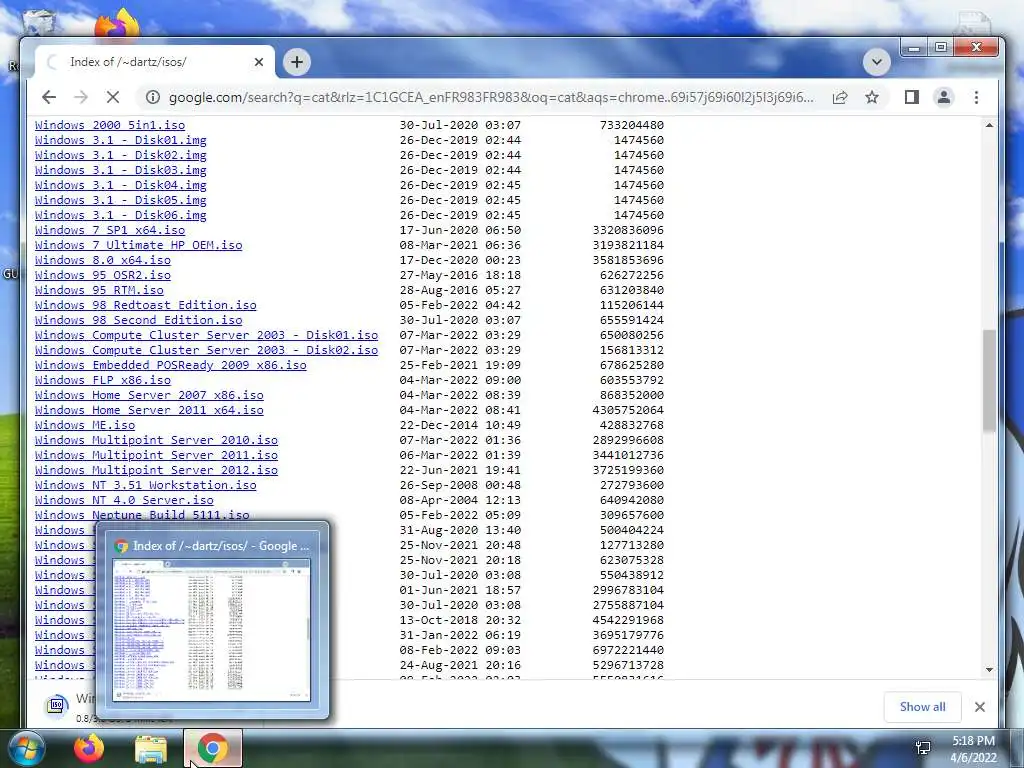Download Windows 95 OSR2.iso
Image resolution: width=1024 pixels, height=768 pixels.
coord(103,275)
